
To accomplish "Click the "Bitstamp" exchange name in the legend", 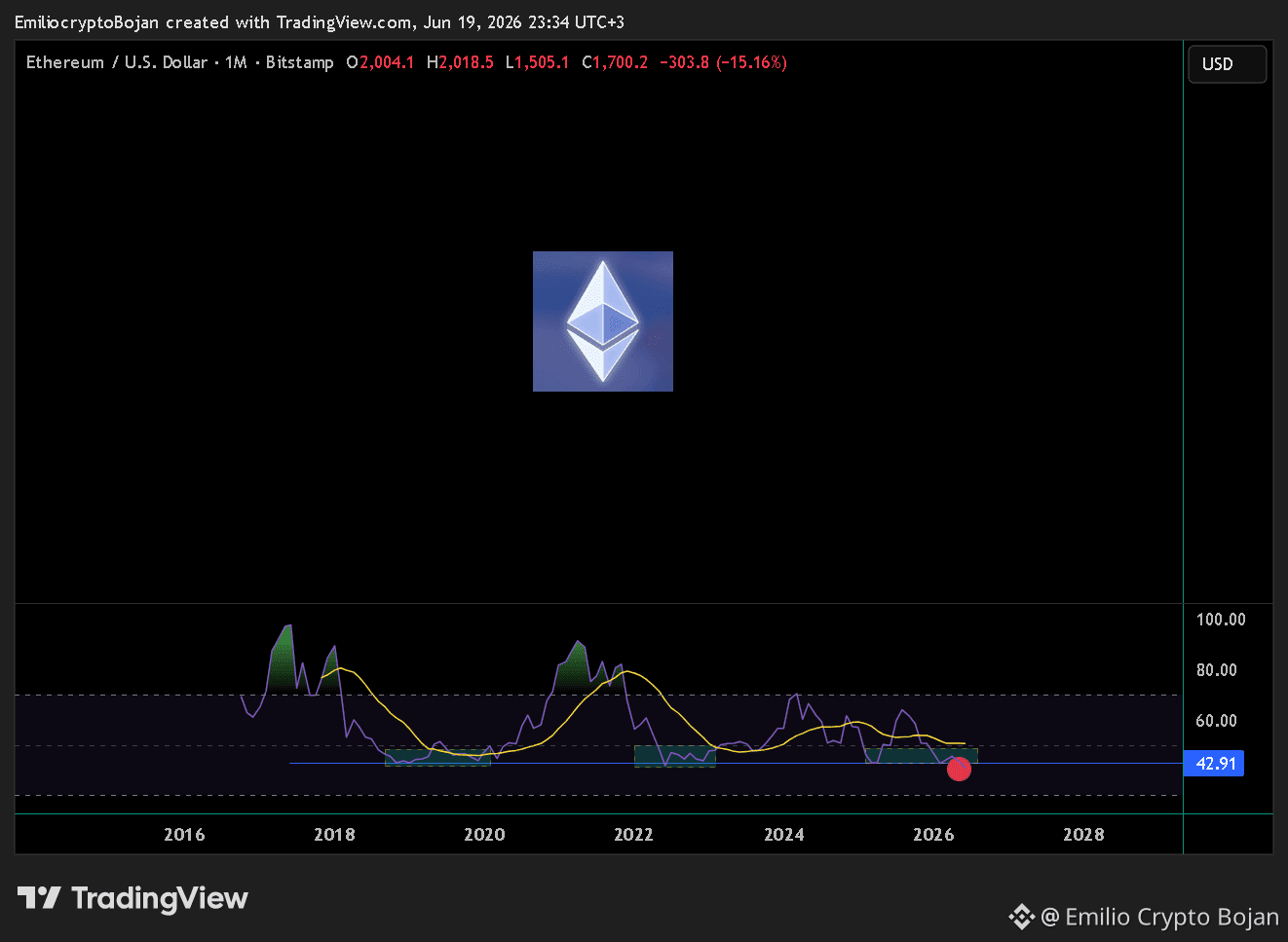I will [x=300, y=62].
